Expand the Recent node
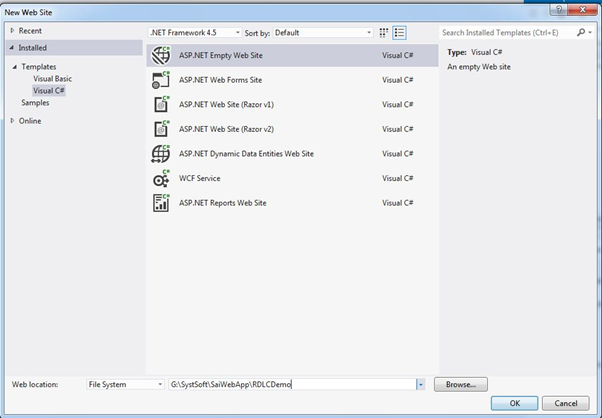The height and width of the screenshot is (418, 602). point(12,31)
